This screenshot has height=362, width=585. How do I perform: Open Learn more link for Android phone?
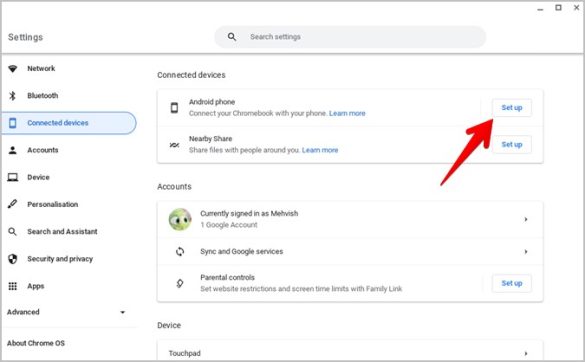tap(347, 113)
